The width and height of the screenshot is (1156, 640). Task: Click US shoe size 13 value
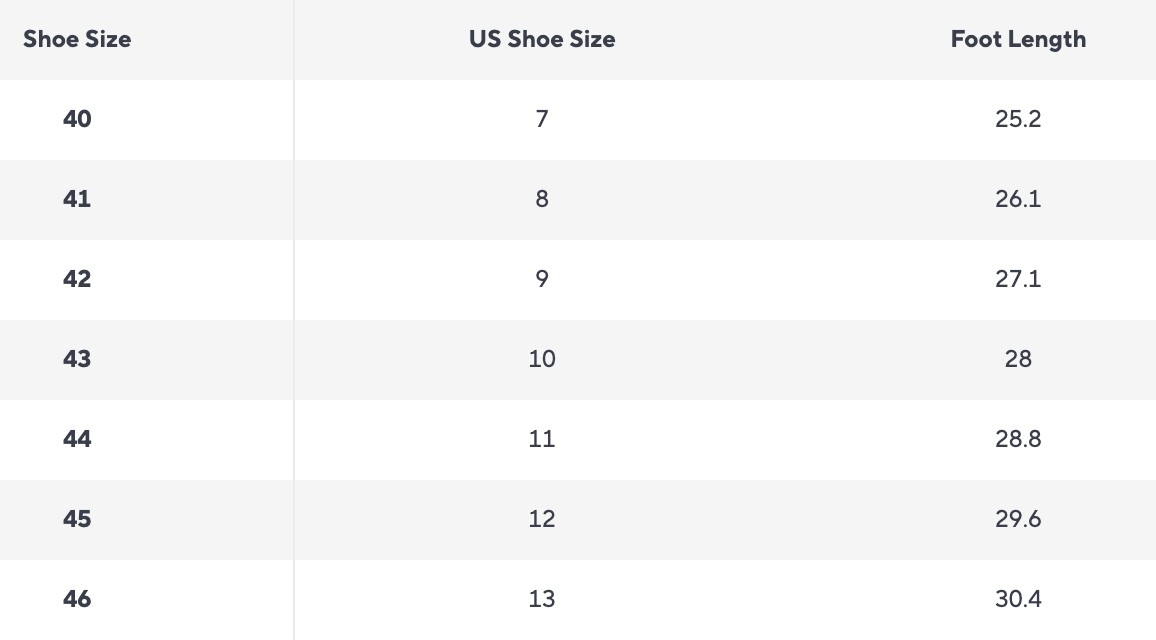pyautogui.click(x=542, y=599)
